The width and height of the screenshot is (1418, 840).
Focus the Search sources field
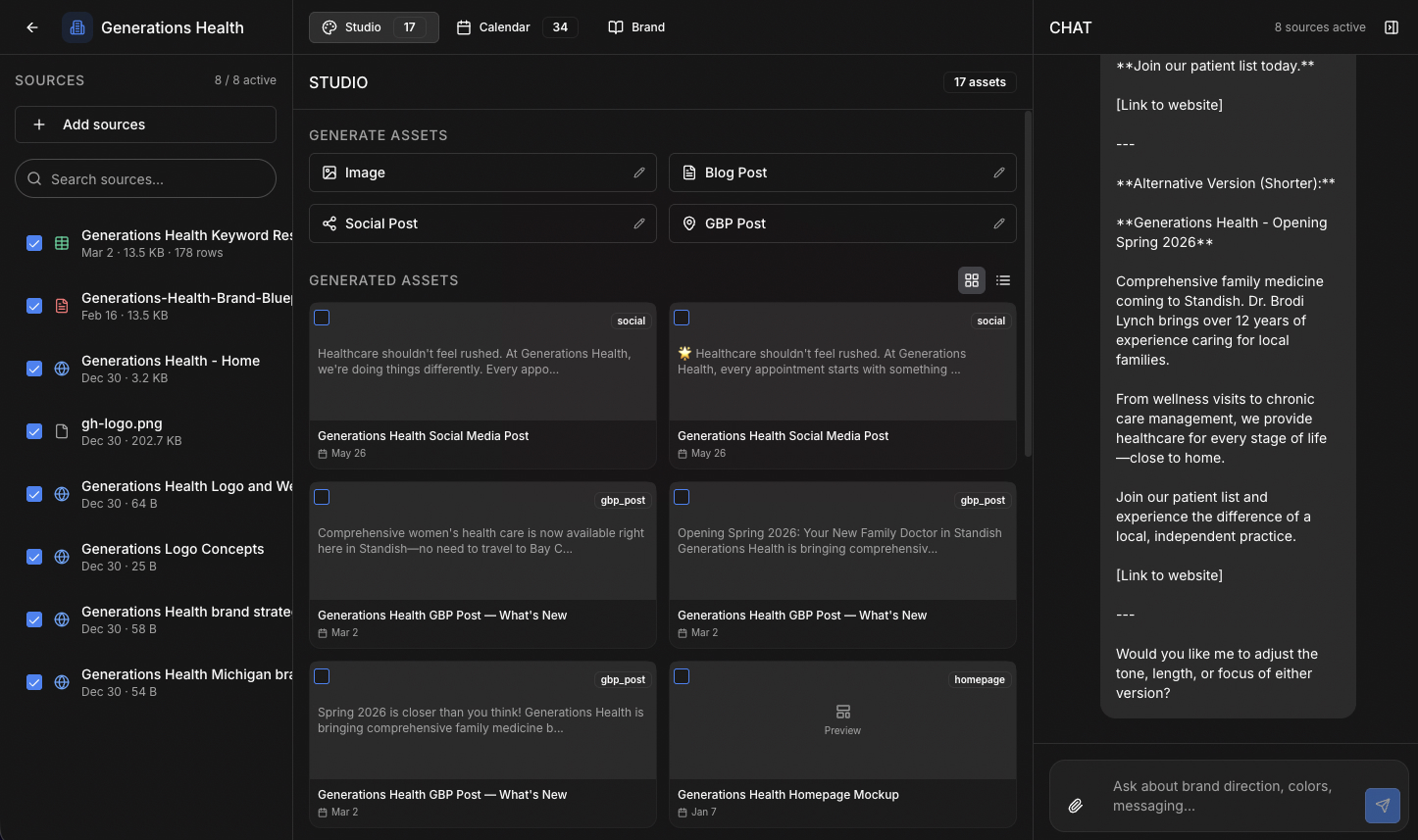point(145,179)
